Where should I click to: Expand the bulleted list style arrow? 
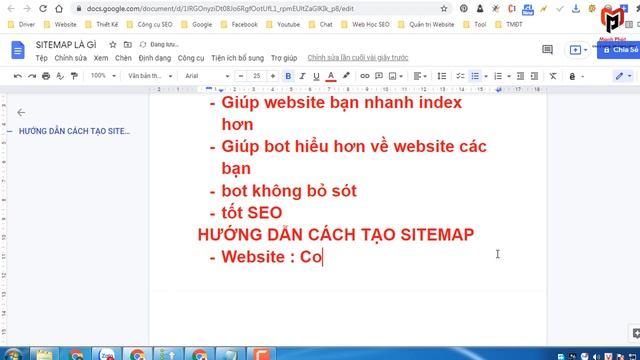click(x=486, y=76)
